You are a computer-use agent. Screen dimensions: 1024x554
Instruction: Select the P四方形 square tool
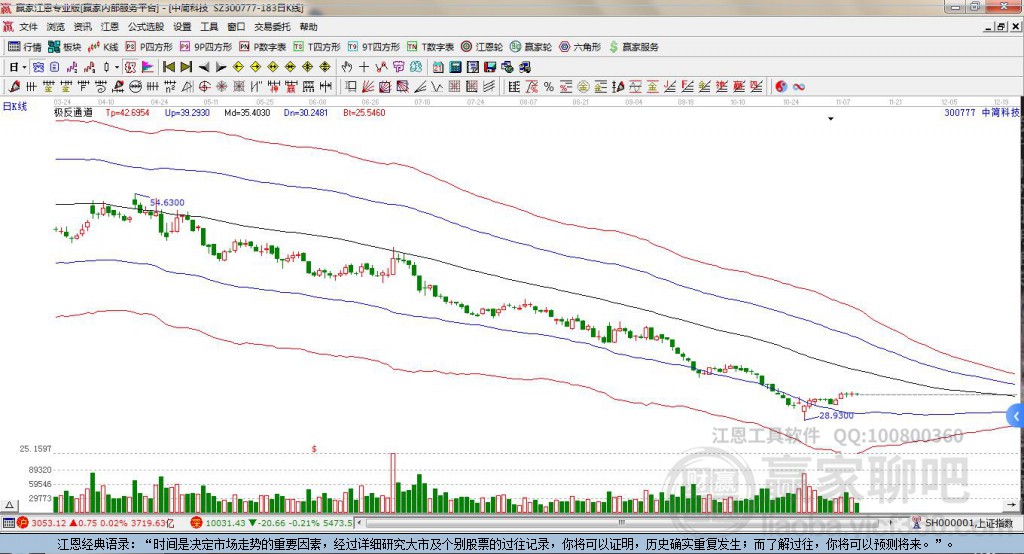pos(151,47)
